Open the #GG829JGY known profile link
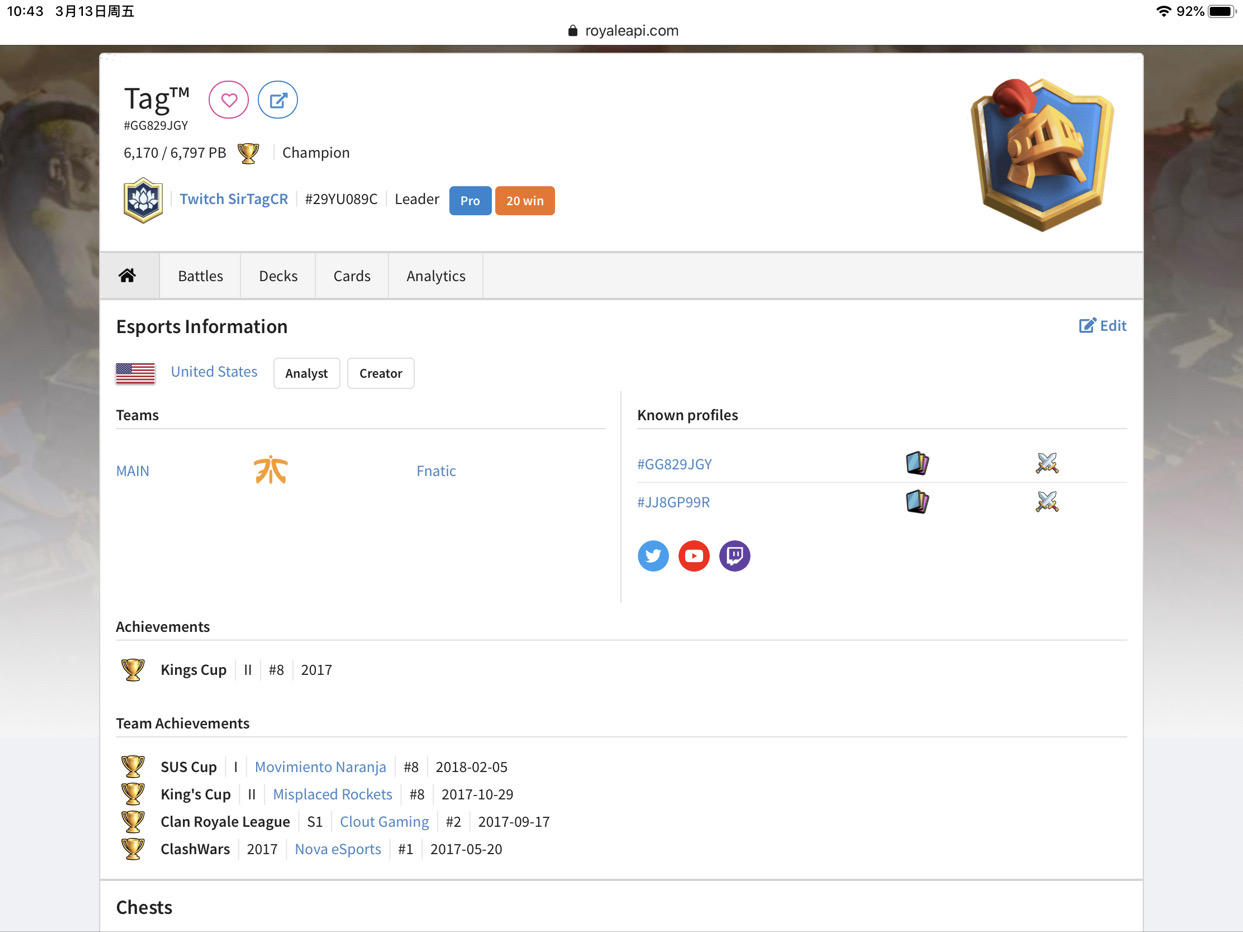1243x932 pixels. pos(675,464)
